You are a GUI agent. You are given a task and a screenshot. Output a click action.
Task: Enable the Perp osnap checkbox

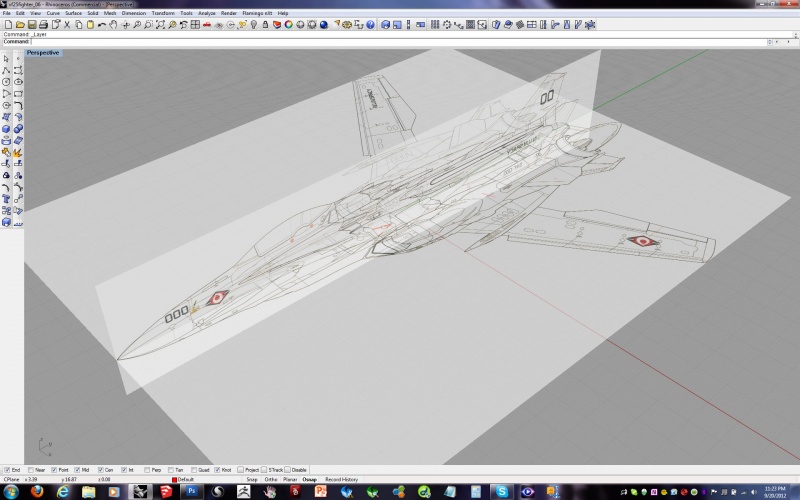tap(147, 470)
